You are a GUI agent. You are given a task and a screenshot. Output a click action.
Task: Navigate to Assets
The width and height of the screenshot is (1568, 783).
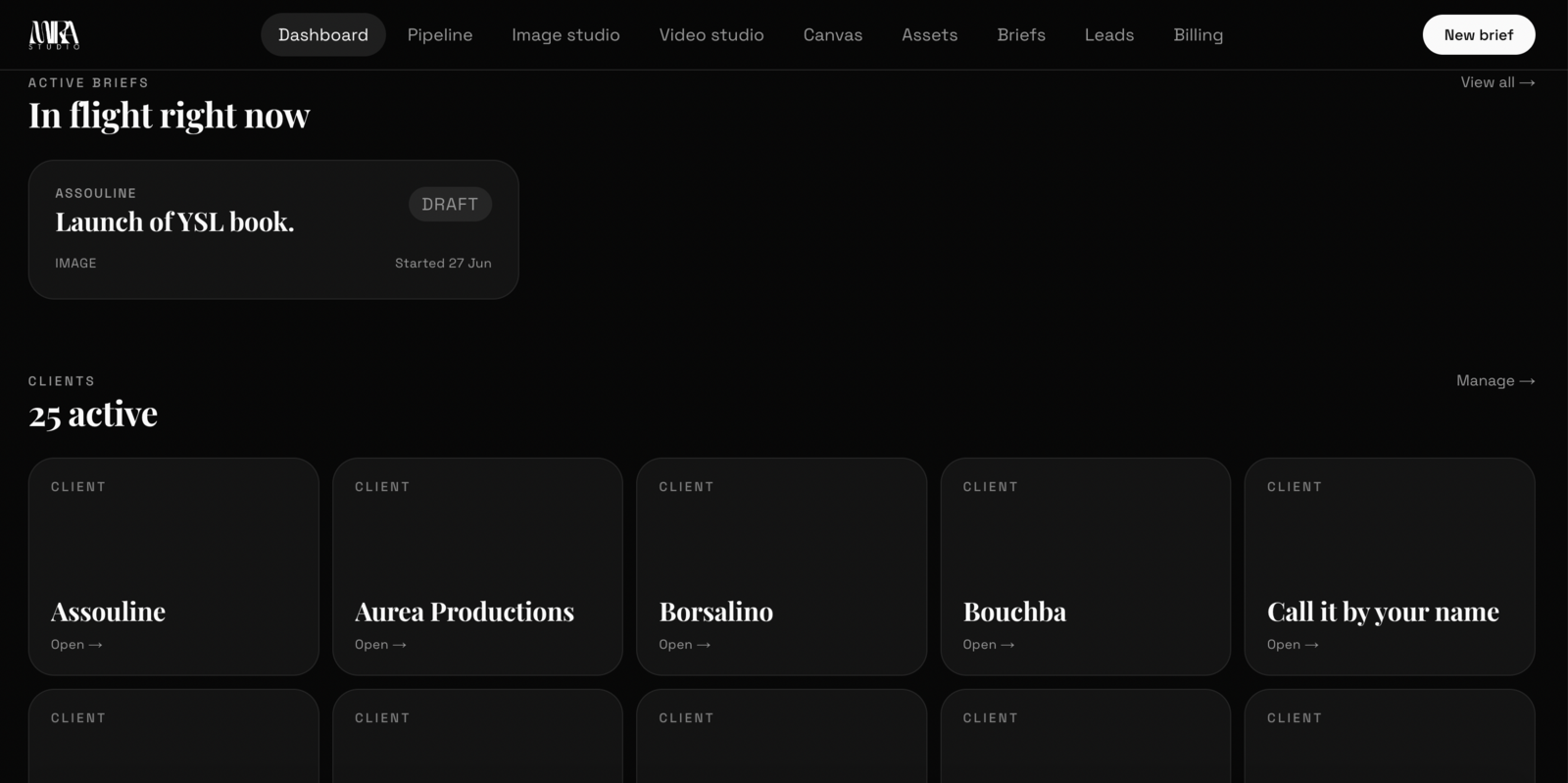tap(930, 35)
